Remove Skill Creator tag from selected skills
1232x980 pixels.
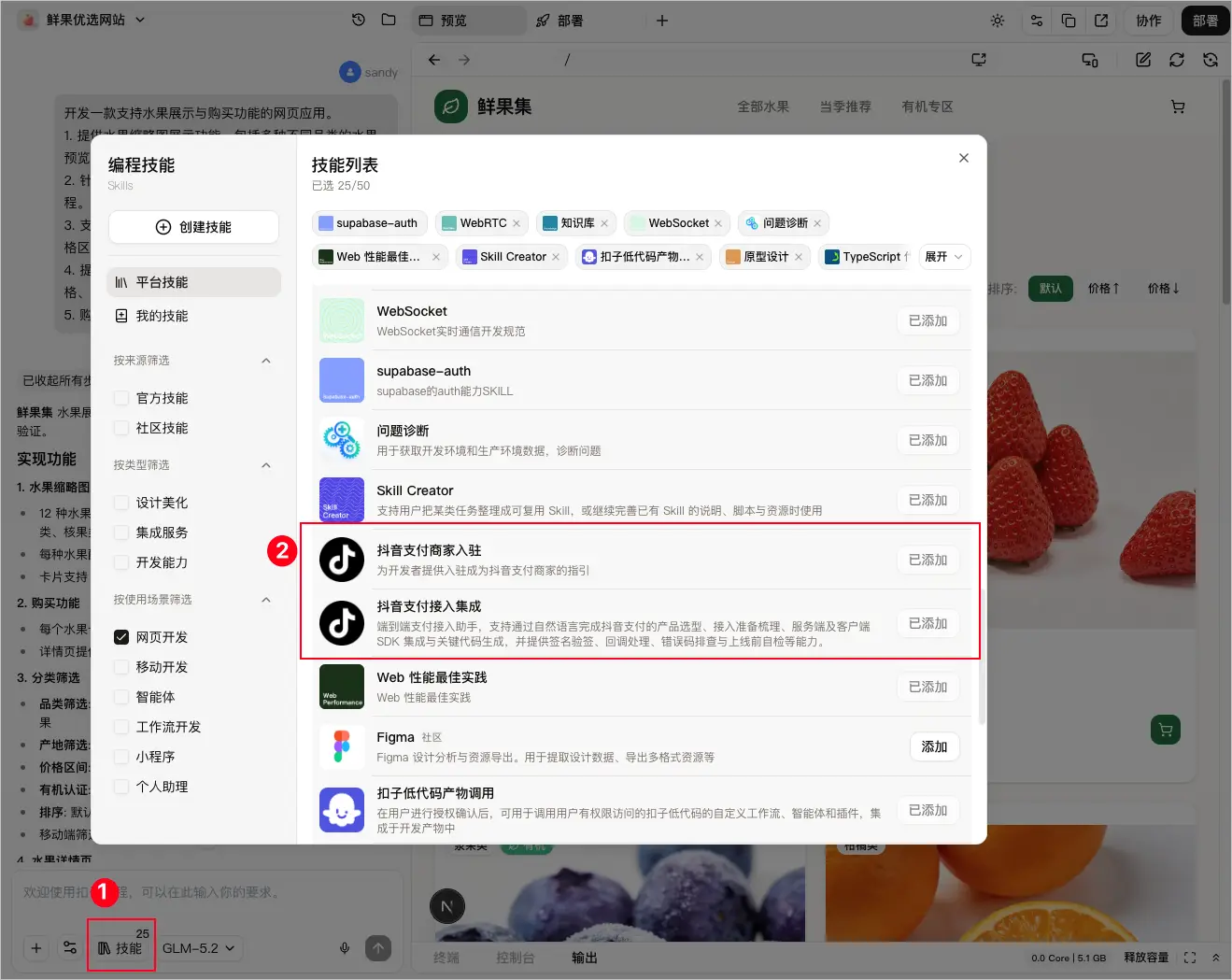[x=556, y=257]
